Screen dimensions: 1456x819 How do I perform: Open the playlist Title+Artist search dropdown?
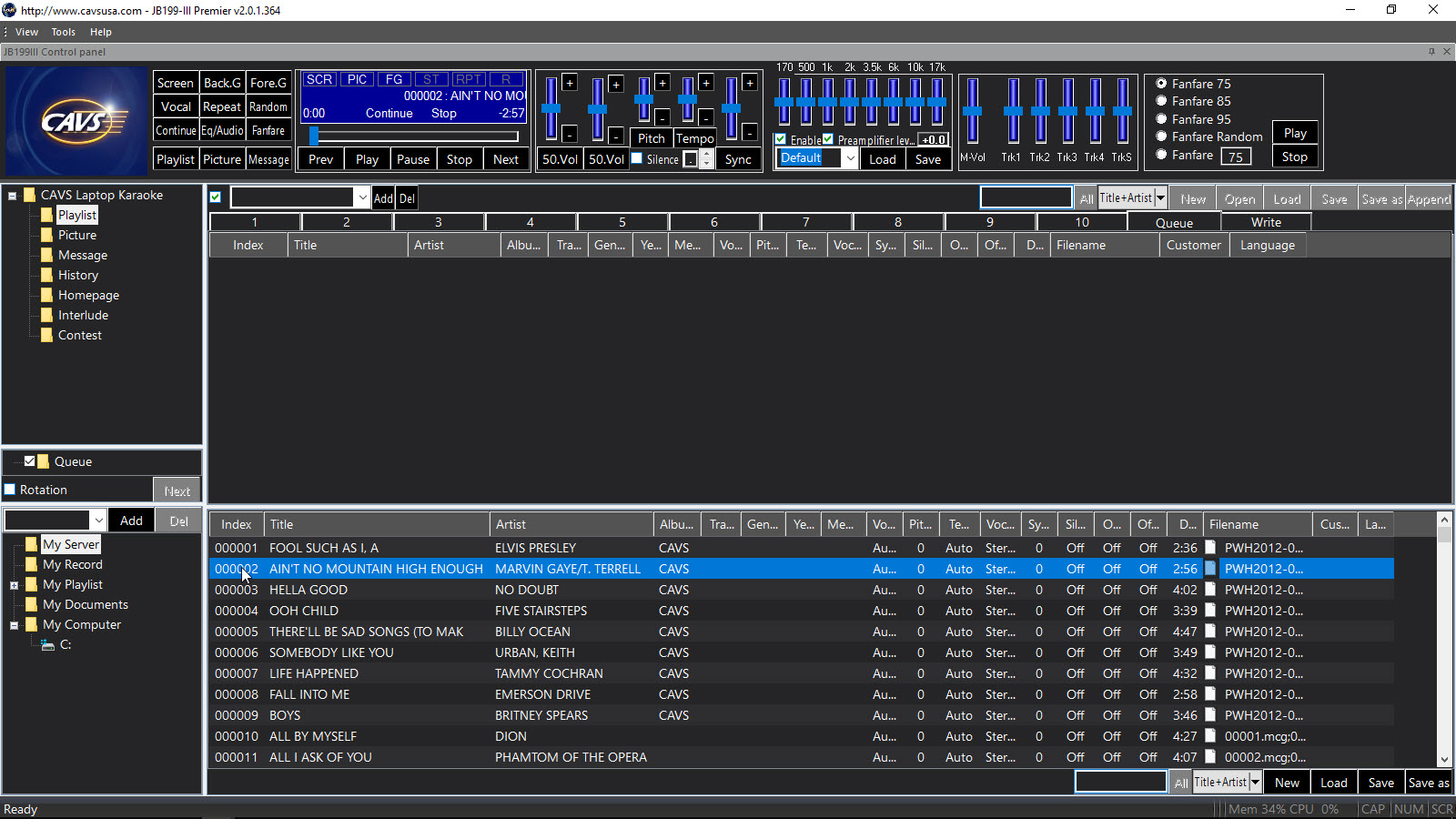(x=1160, y=198)
